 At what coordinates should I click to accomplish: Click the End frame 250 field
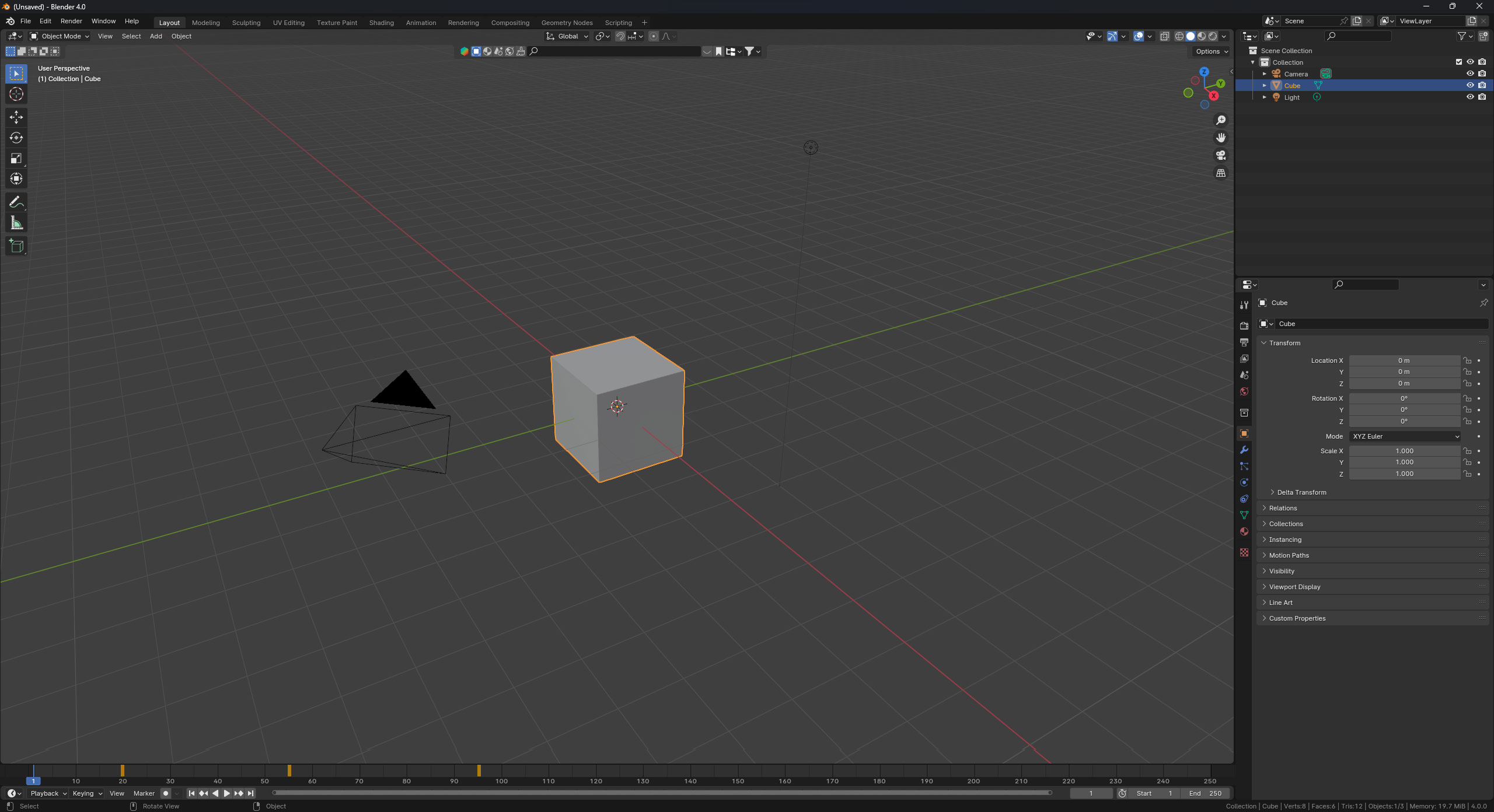point(1206,793)
